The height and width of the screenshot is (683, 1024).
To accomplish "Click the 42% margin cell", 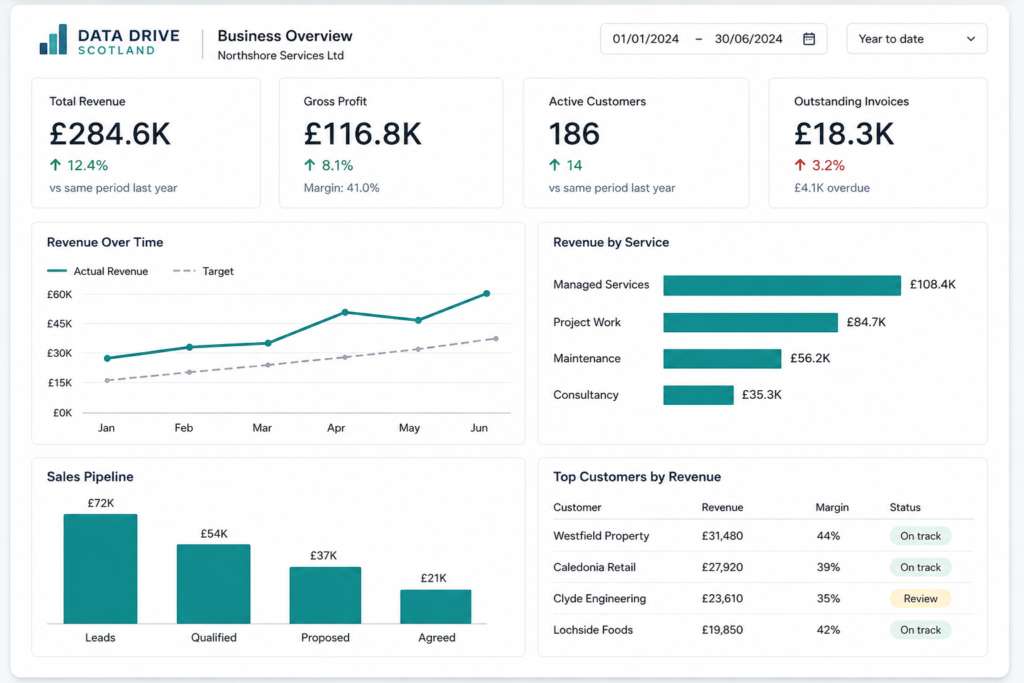I will pos(828,630).
